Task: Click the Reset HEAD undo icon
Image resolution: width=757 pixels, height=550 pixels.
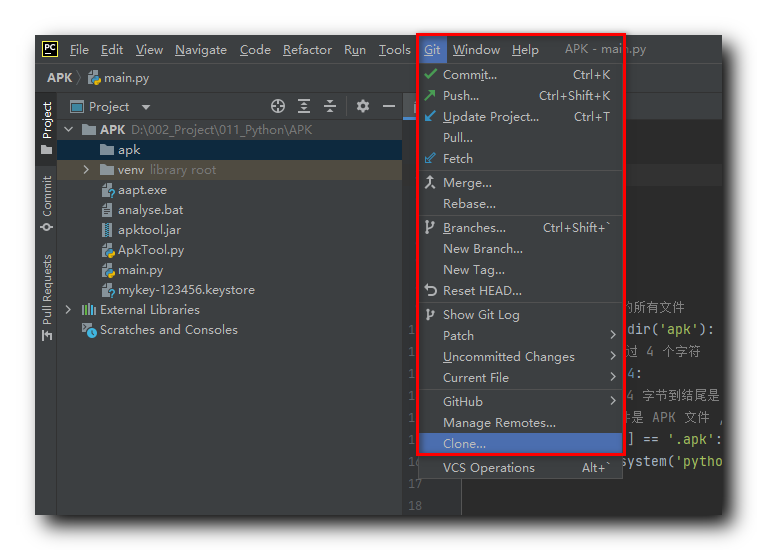Action: [430, 291]
